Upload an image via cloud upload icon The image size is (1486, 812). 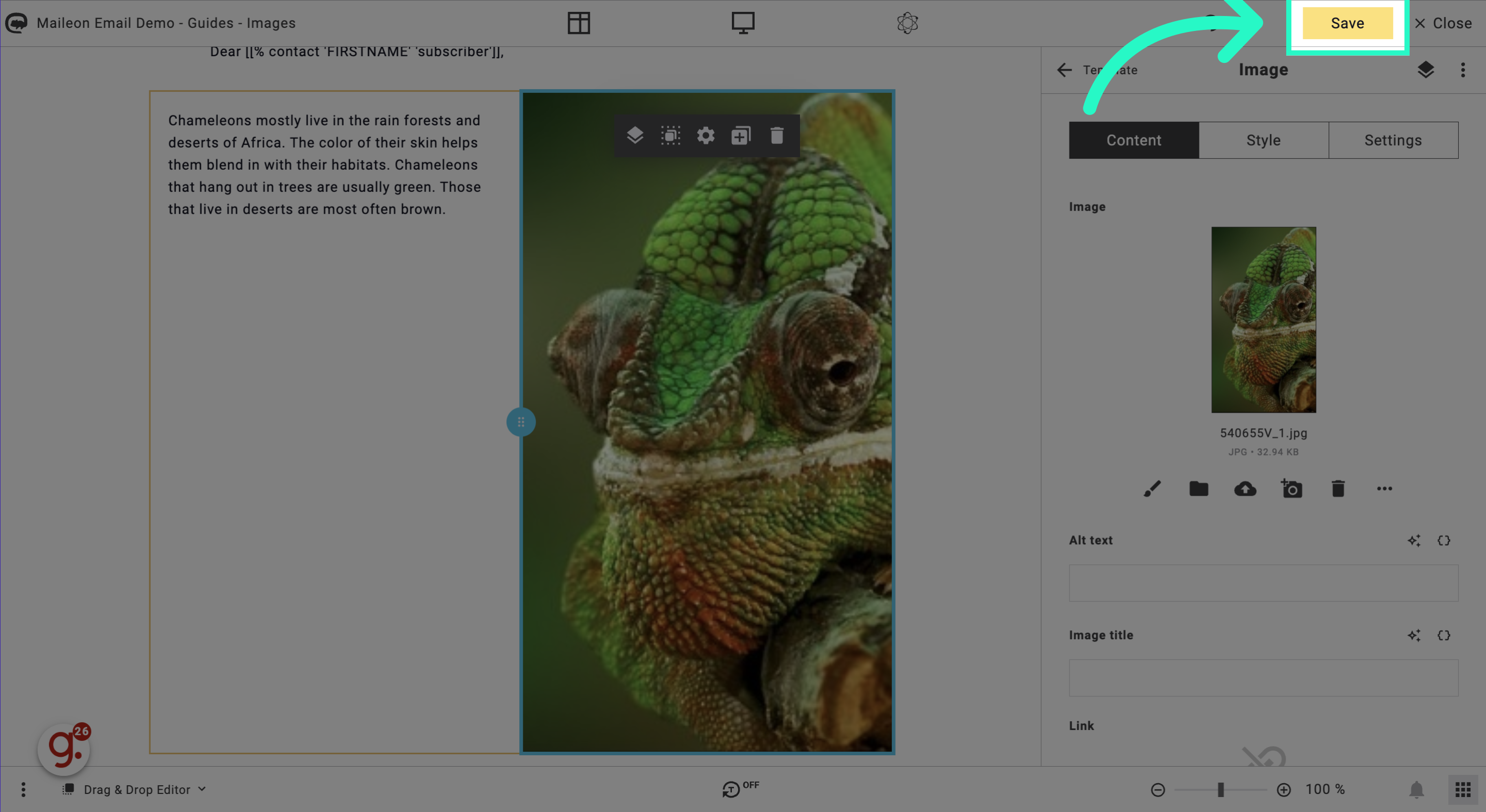(x=1245, y=489)
